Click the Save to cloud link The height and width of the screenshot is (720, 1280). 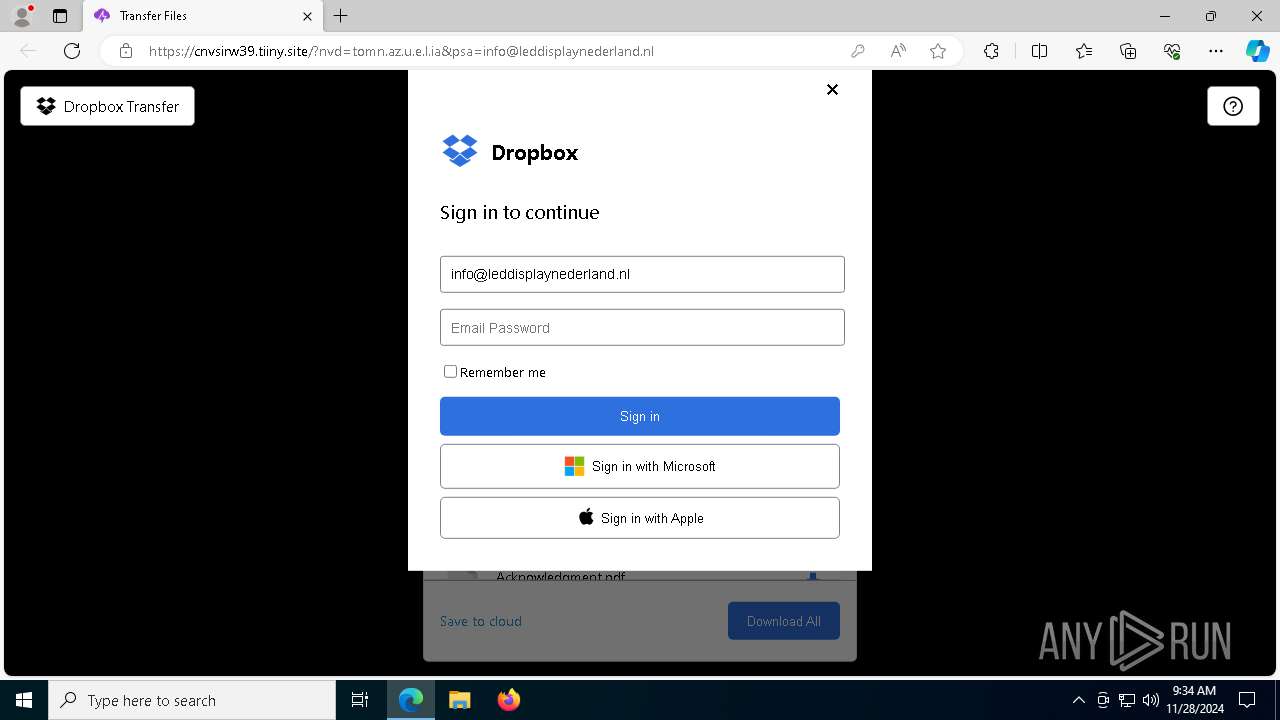481,621
